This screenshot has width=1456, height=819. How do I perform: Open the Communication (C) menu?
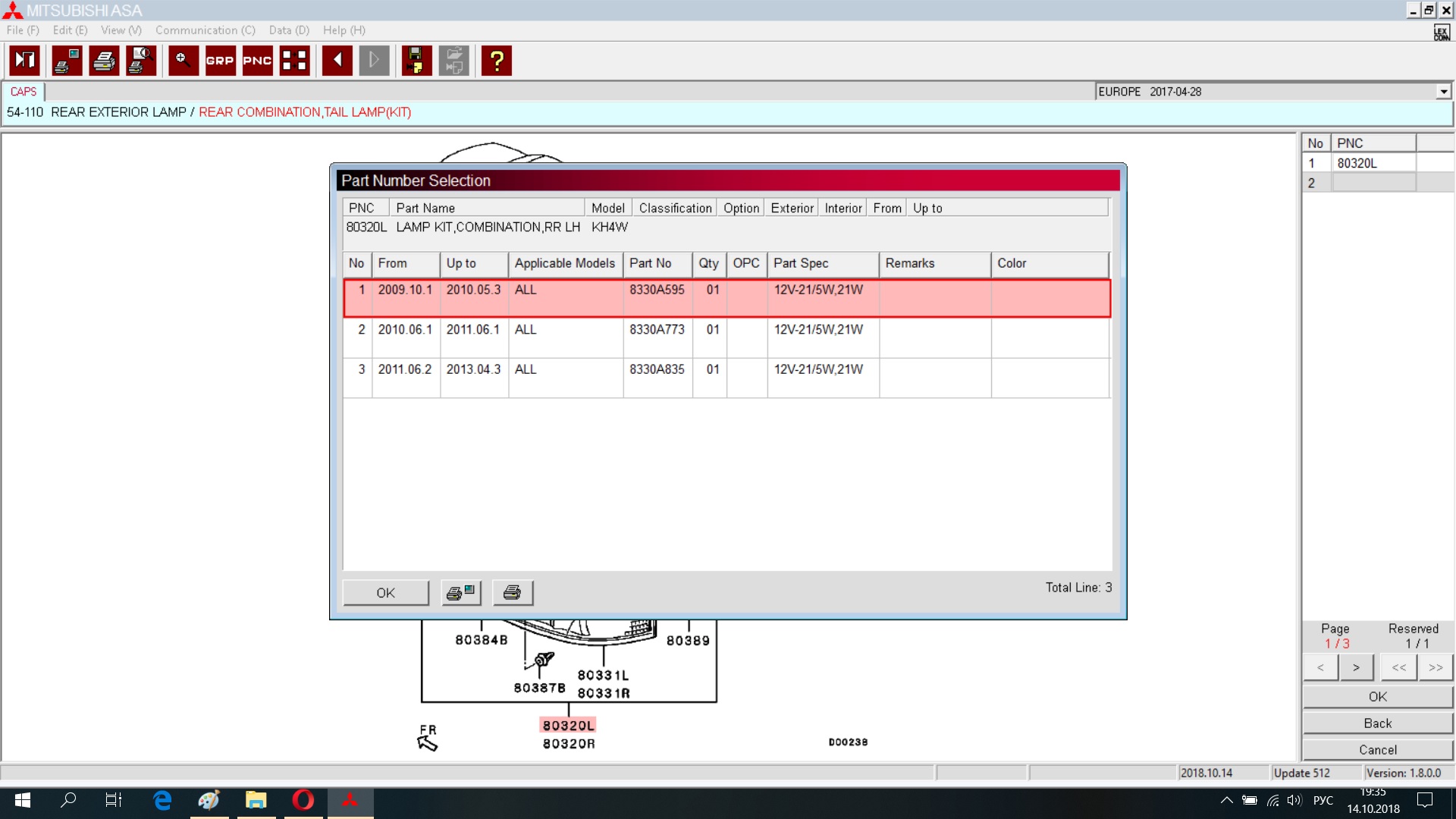pyautogui.click(x=205, y=30)
